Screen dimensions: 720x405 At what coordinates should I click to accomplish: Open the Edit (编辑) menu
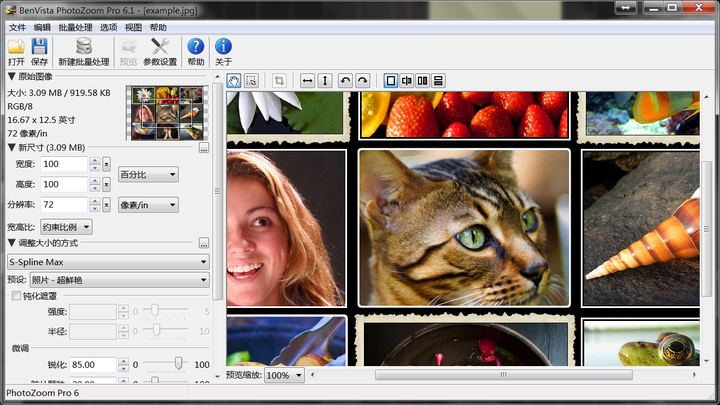[42, 28]
